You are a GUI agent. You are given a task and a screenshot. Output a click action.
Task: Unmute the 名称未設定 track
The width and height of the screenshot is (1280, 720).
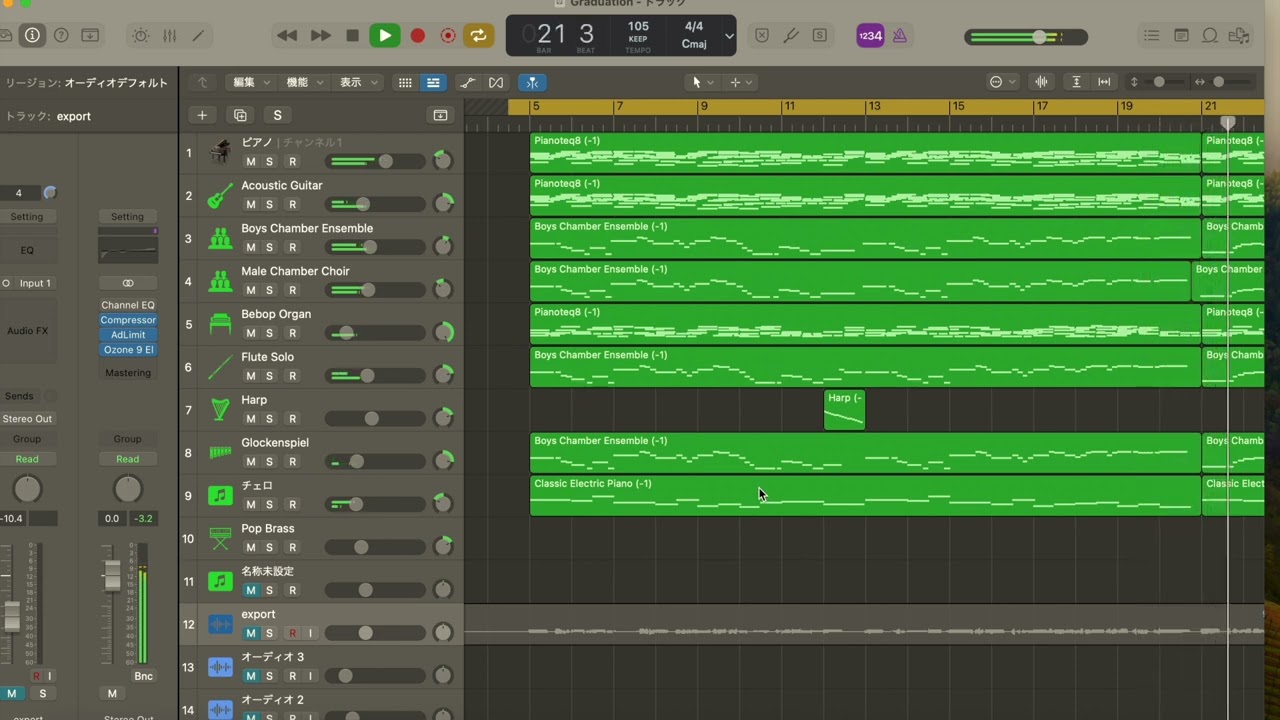point(250,590)
